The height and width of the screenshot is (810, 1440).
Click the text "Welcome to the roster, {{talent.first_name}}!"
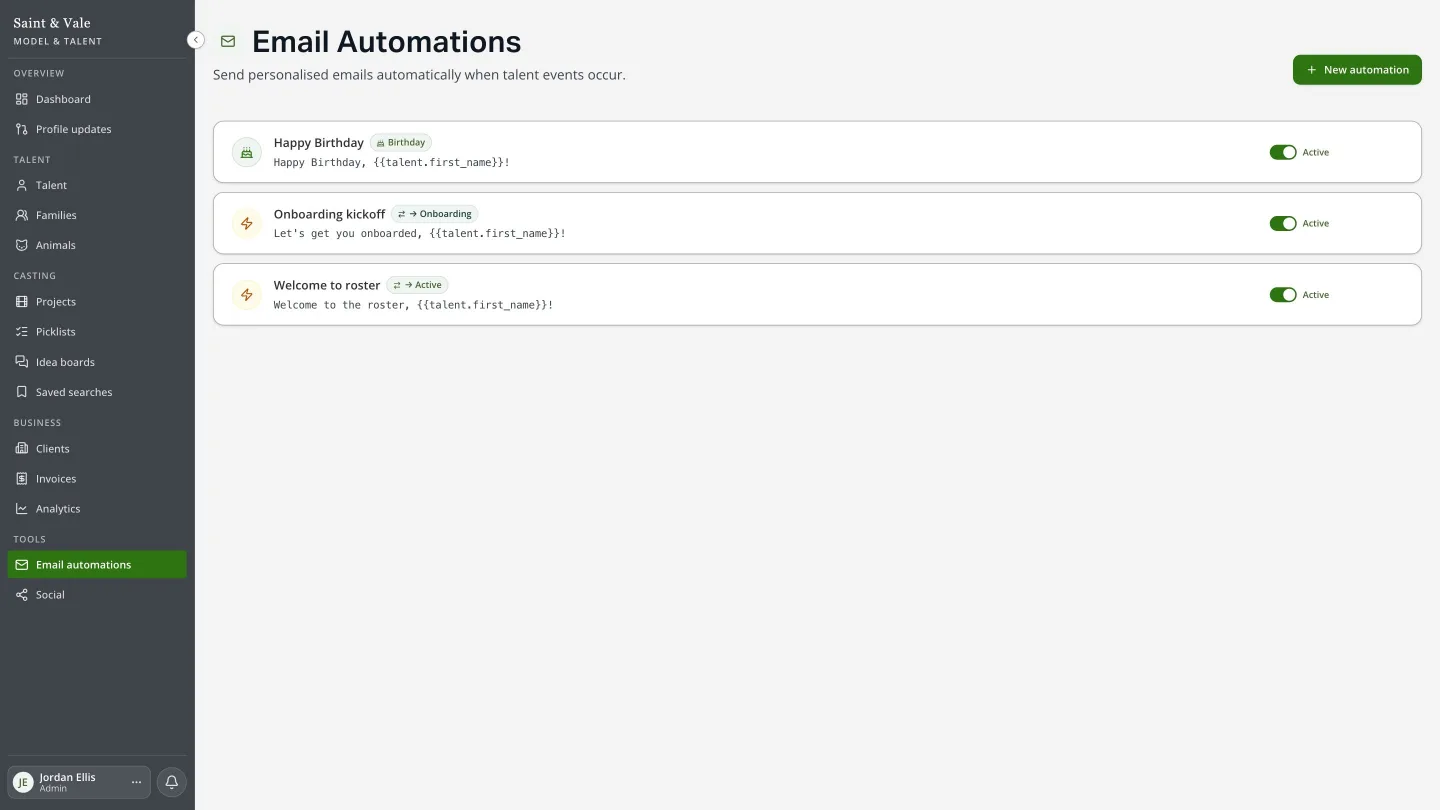[x=414, y=304]
